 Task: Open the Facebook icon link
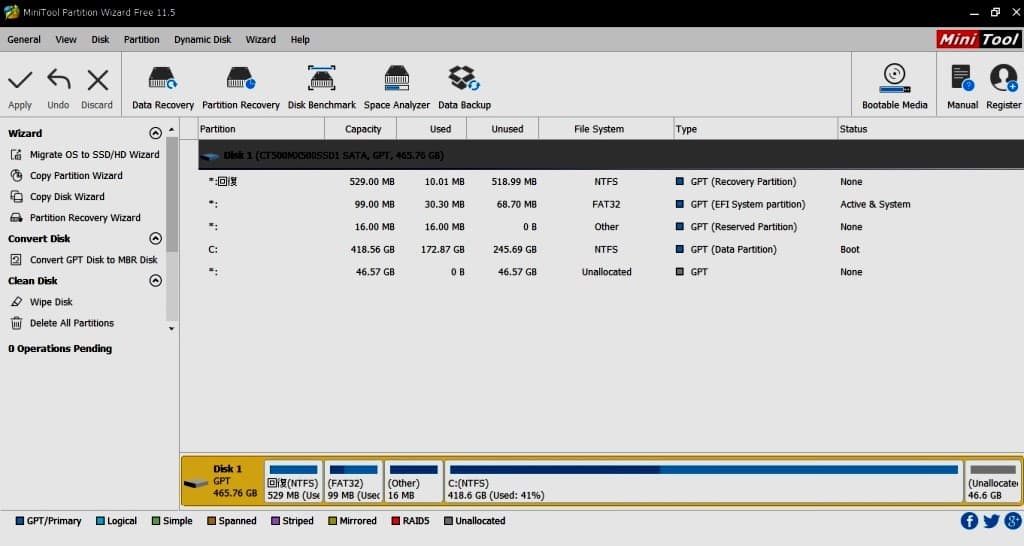[x=969, y=521]
